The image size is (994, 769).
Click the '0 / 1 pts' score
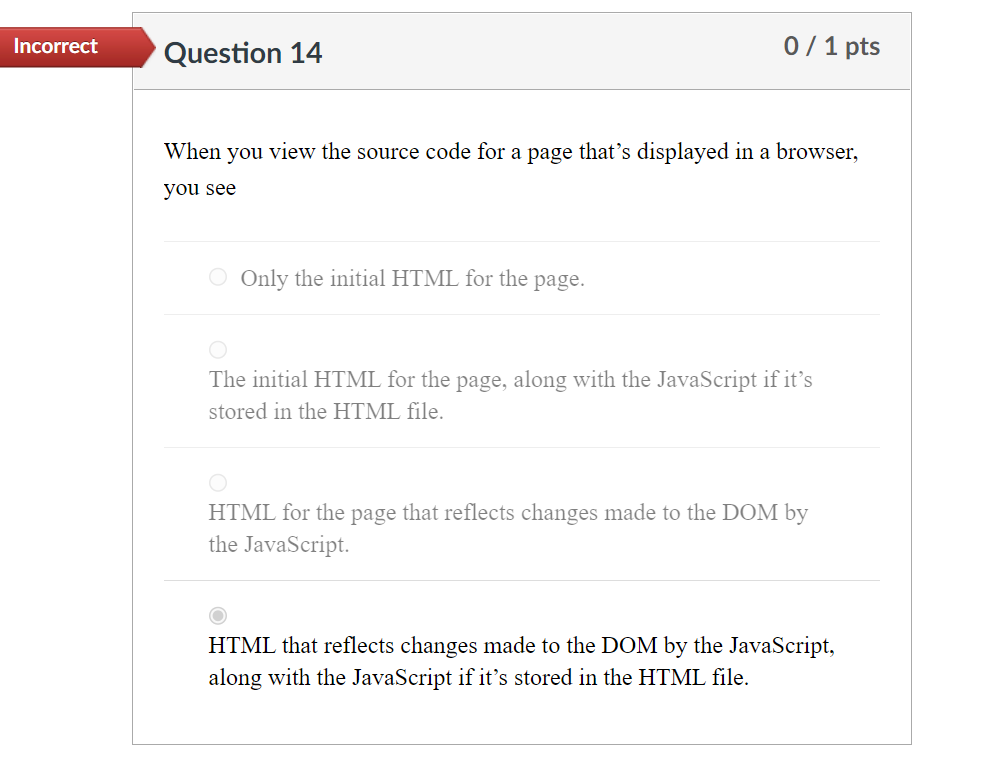(x=832, y=46)
